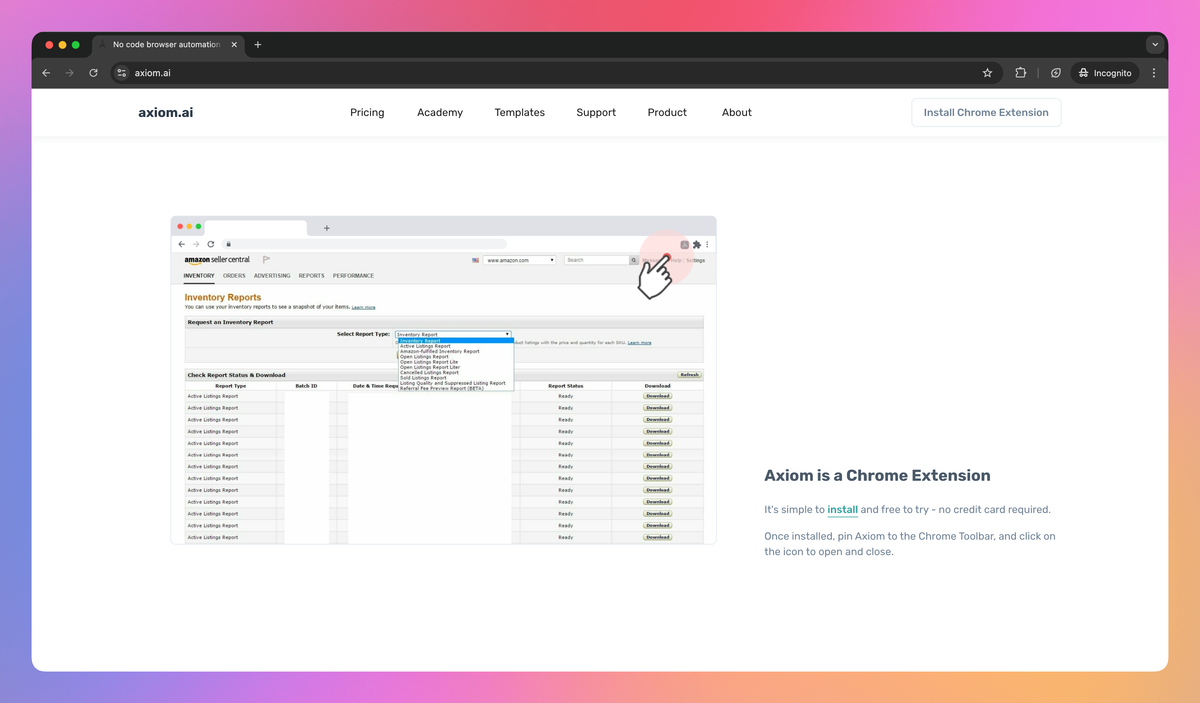Open the Academy menu item
Screen dimensions: 1200x703
(440, 112)
